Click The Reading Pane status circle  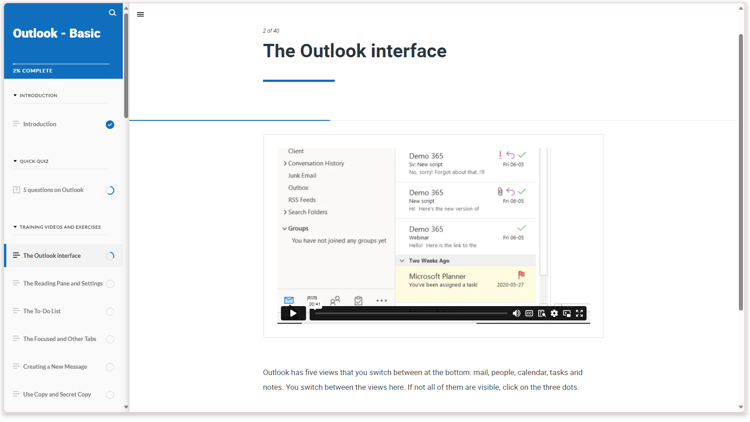110,284
